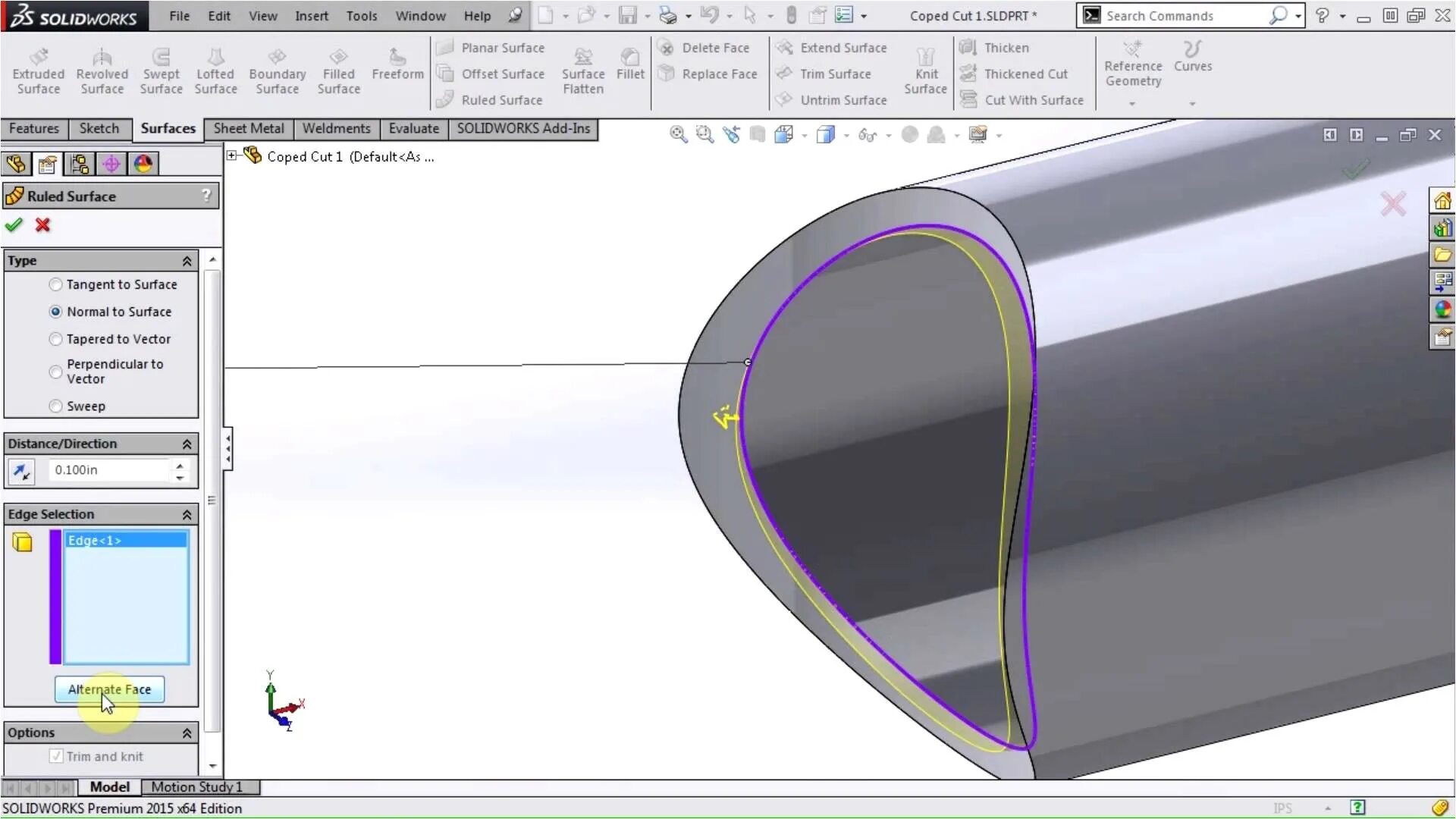Switch to the Sketch tab
Viewport: 1456px width, 819px height.
(x=98, y=128)
